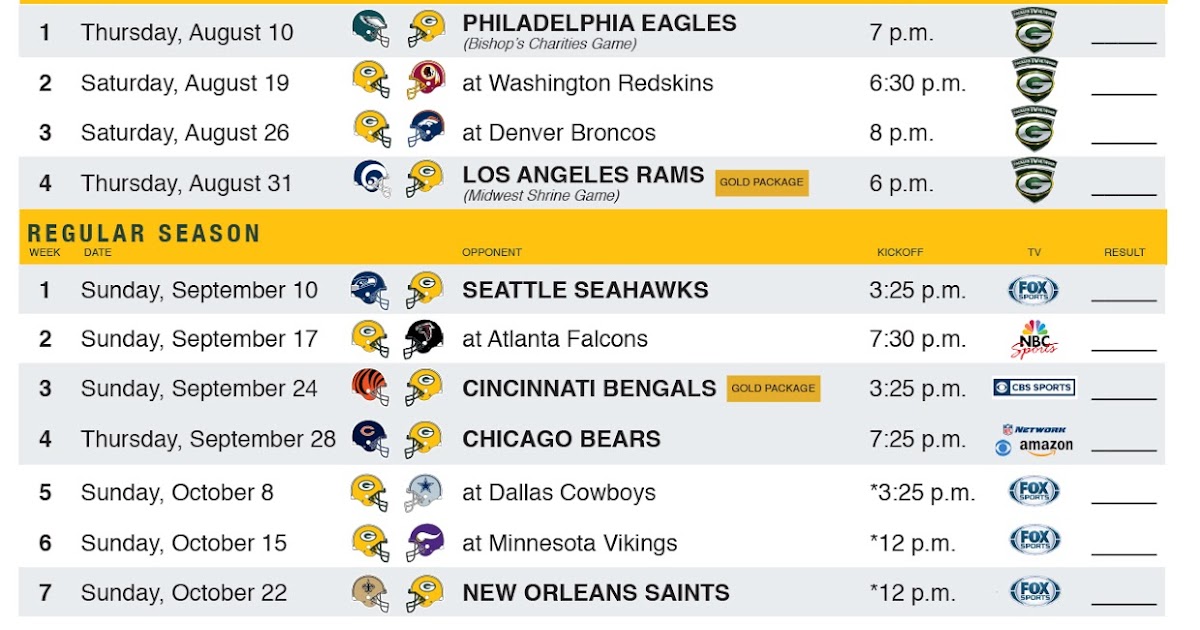The image size is (1200, 630).
Task: Click Gold Package badge beside Cincinnati Bengals
Action: point(774,388)
